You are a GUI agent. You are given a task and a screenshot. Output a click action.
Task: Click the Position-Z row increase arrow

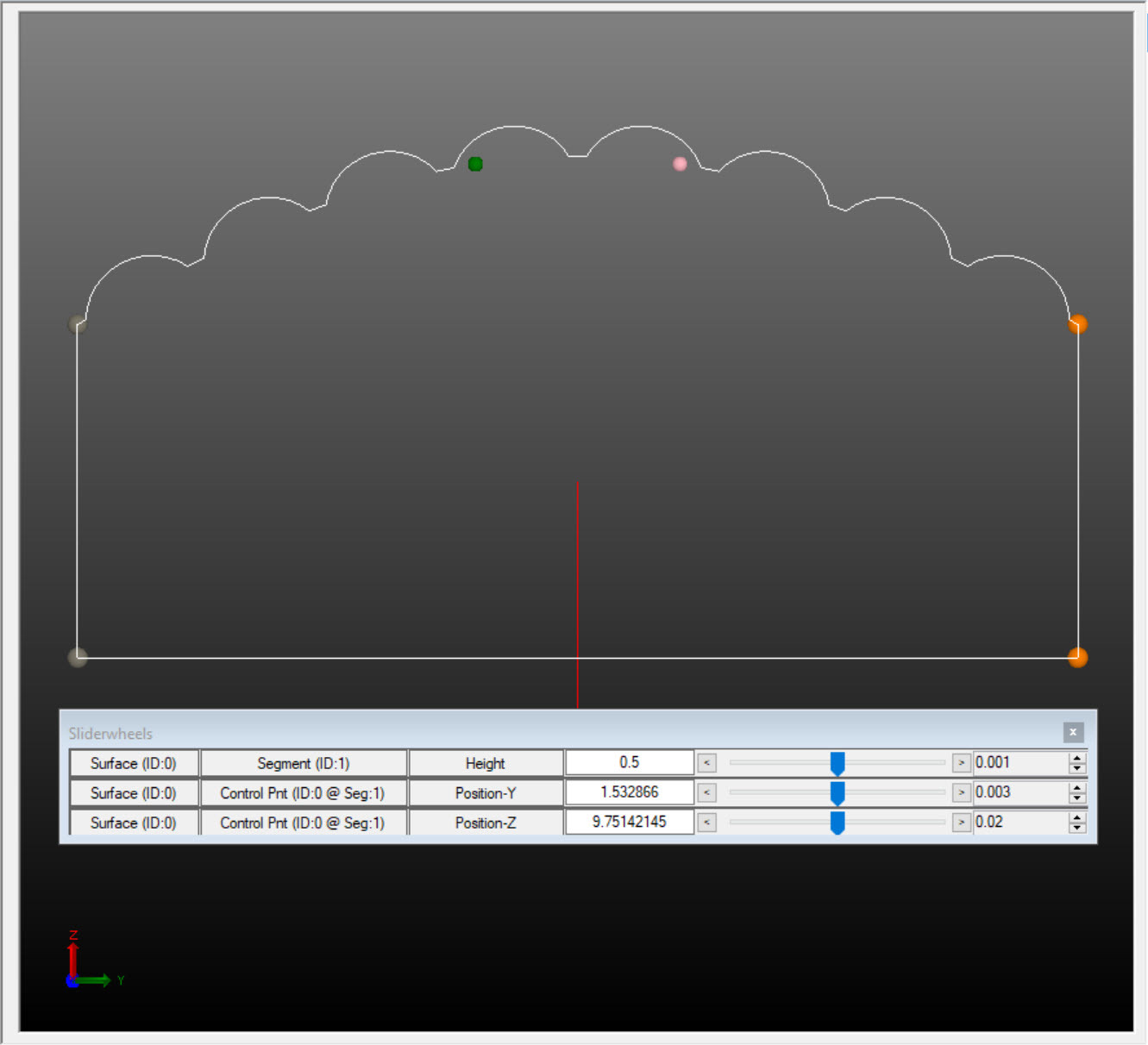tap(961, 823)
